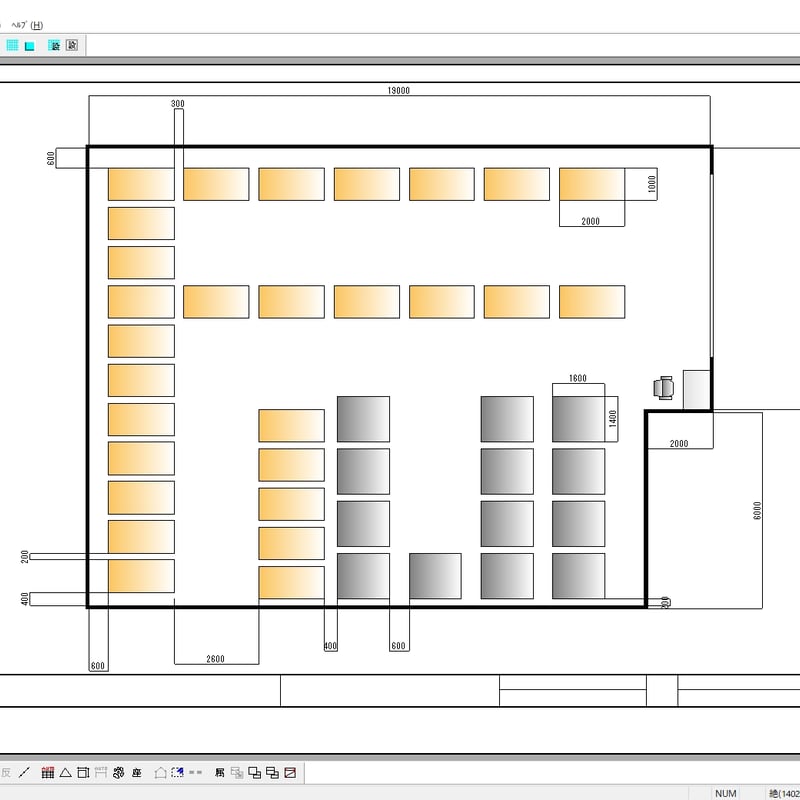
Task: Click the paint palette icon
Action: point(118,772)
